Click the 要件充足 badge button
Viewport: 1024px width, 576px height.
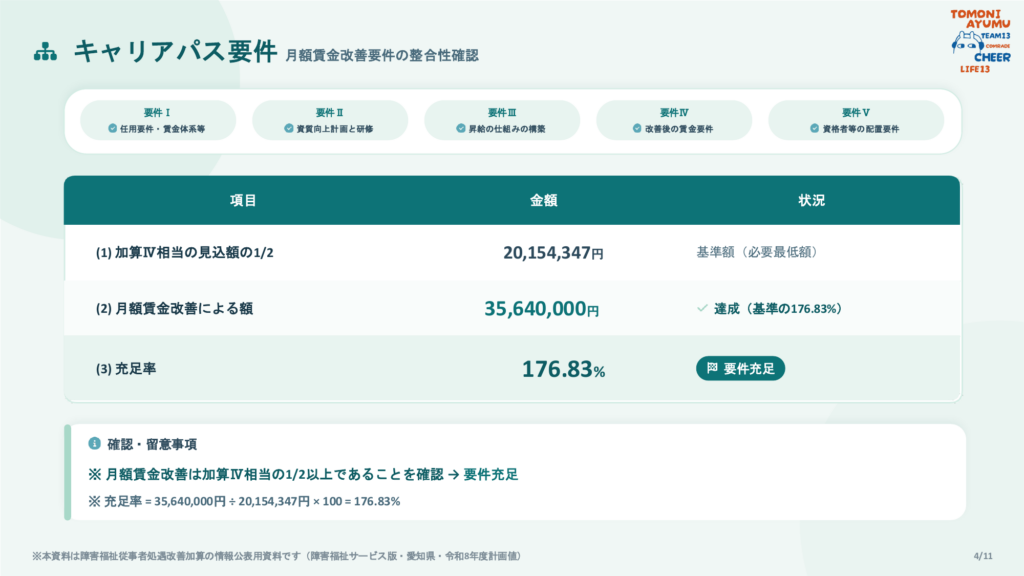pos(740,368)
